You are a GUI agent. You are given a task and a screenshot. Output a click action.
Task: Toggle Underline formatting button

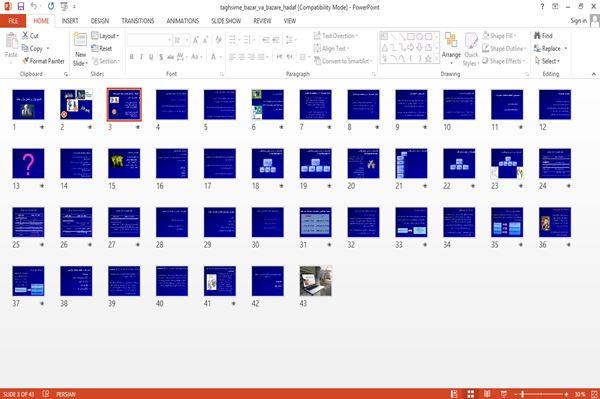click(x=151, y=57)
